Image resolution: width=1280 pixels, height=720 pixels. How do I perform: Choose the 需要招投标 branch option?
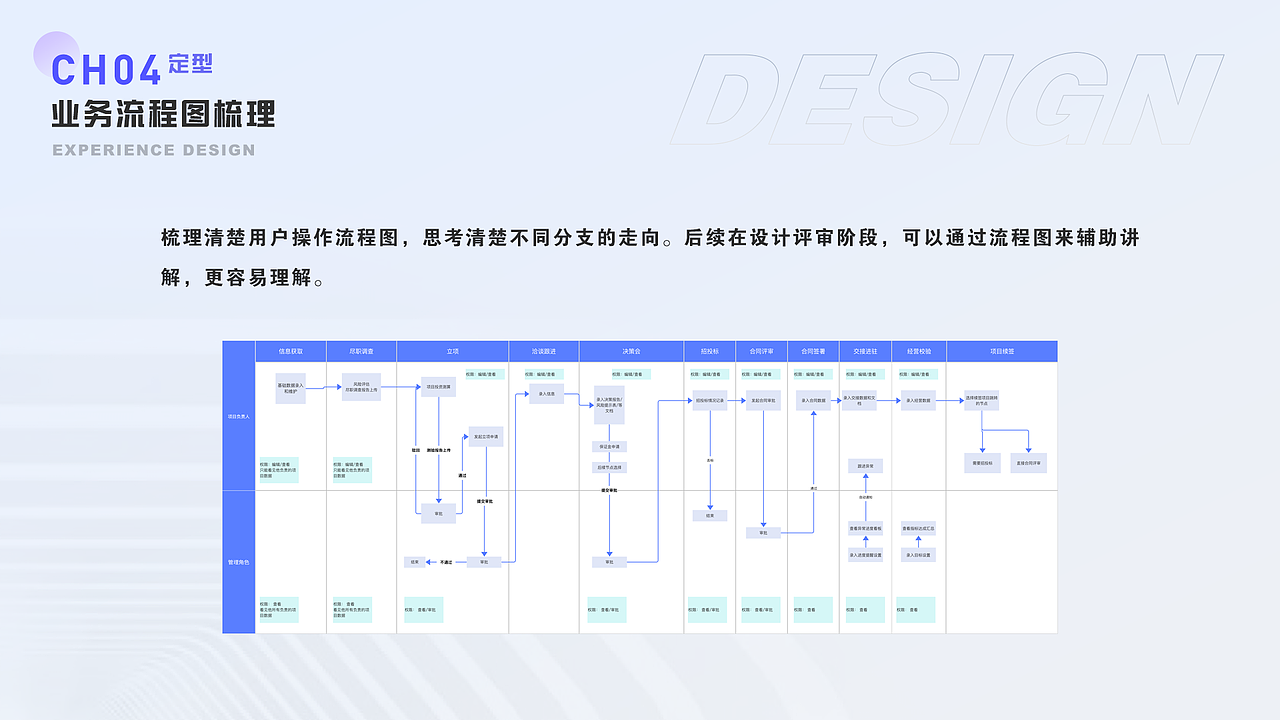coord(982,463)
